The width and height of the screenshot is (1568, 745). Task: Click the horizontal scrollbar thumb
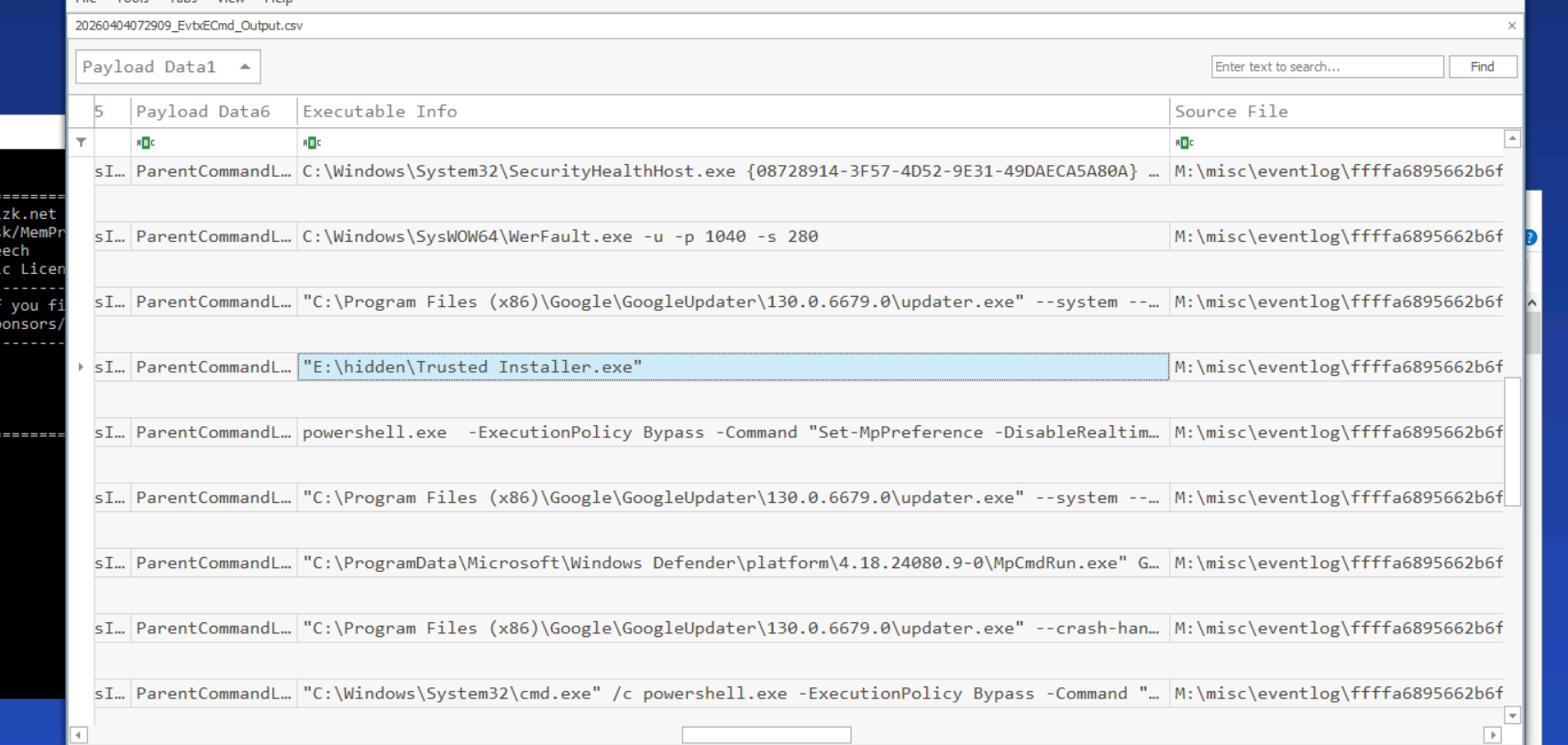click(x=766, y=735)
